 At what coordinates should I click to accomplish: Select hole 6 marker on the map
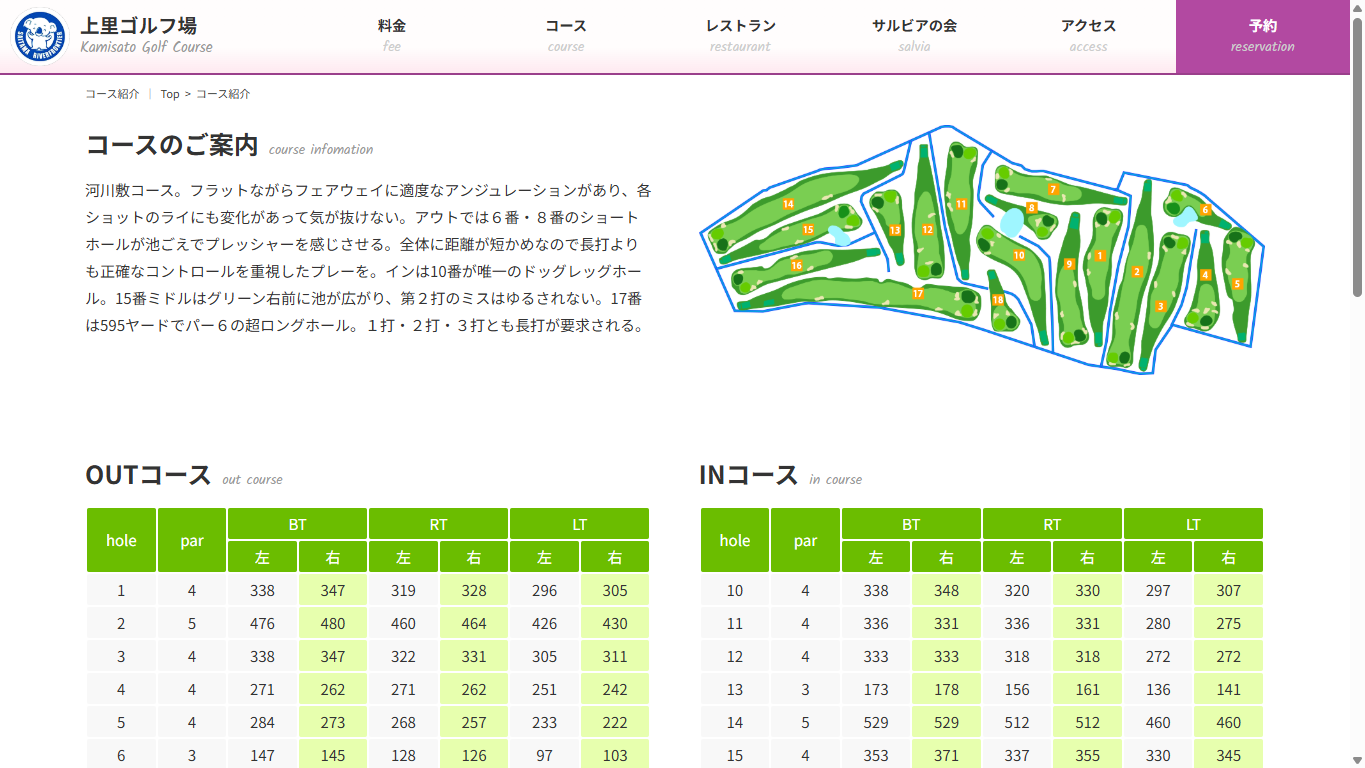coord(1206,210)
